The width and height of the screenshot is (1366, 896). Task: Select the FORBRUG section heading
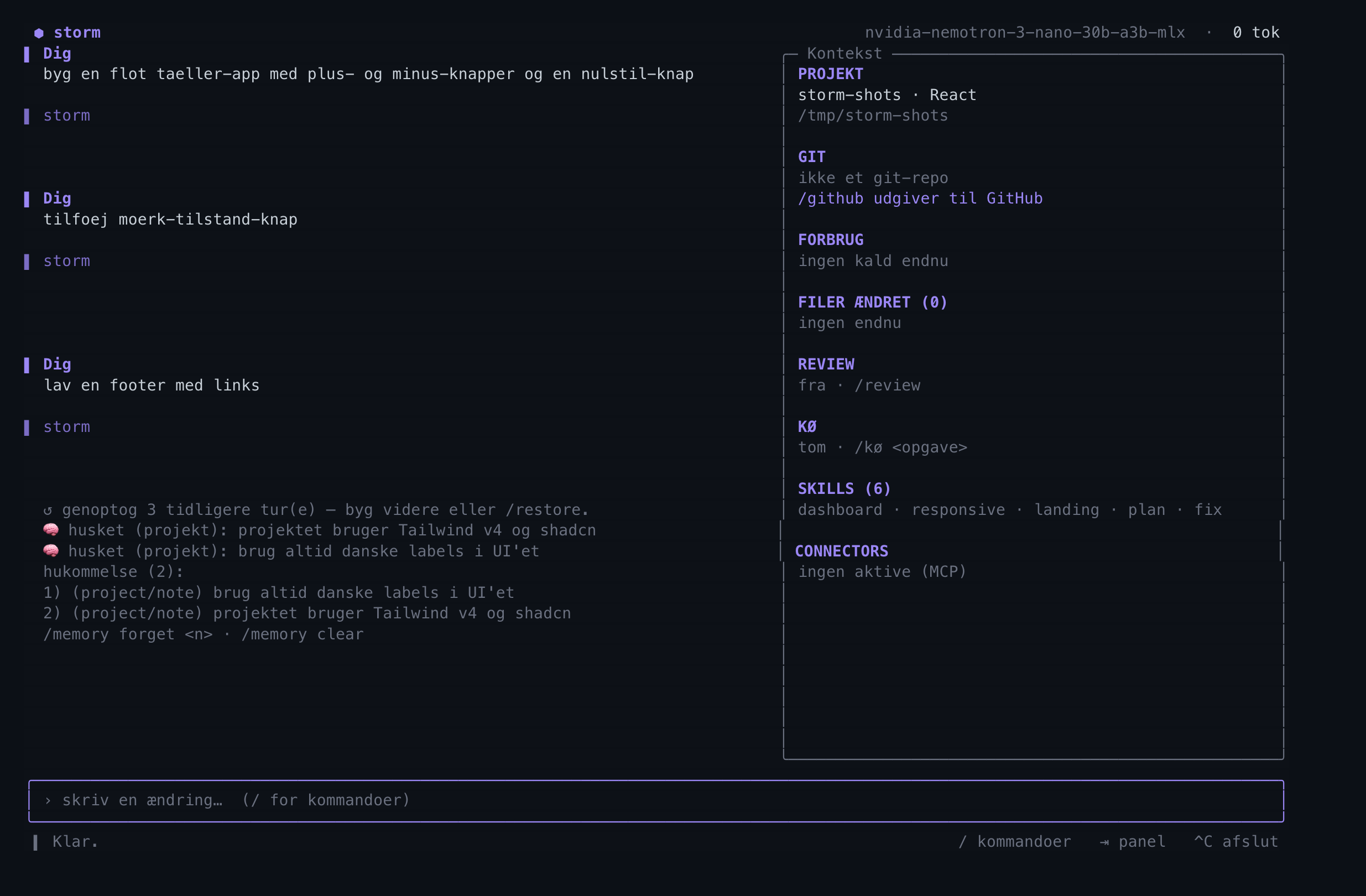[x=831, y=240]
